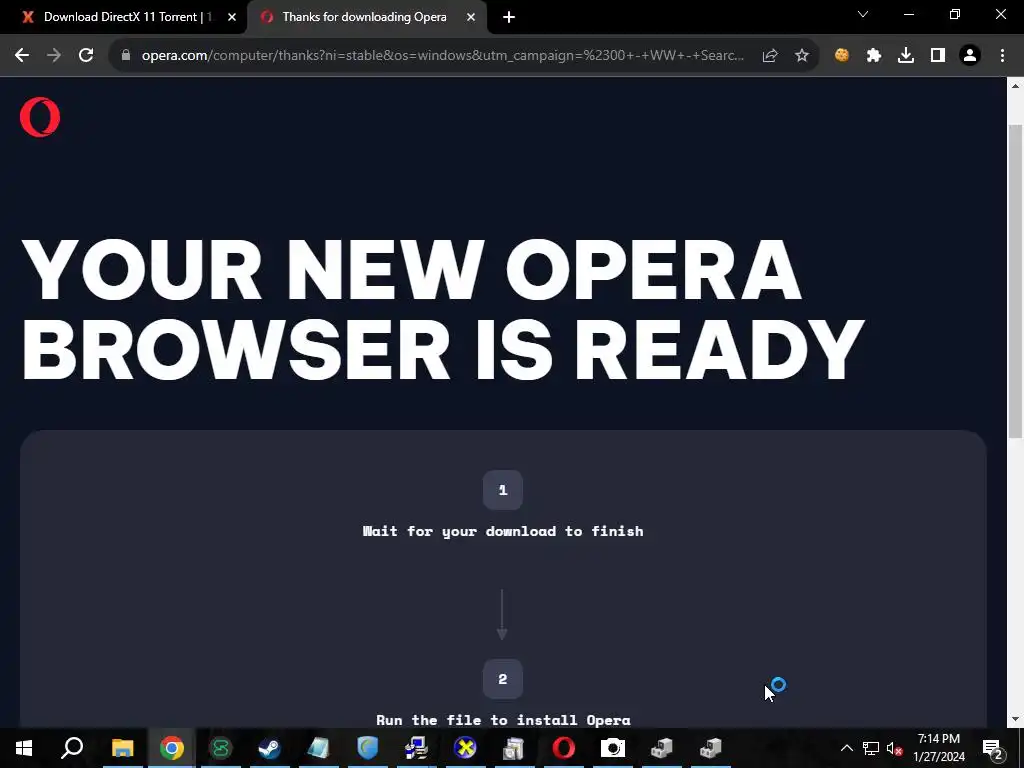1024x768 pixels.
Task: Open Windows taskbar search
Action: click(72, 748)
